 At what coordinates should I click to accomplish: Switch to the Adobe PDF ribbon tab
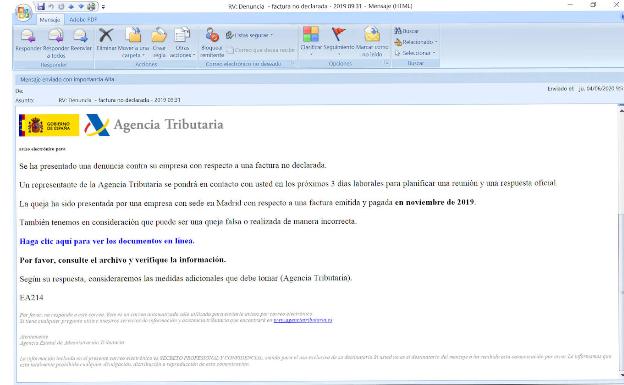83,20
